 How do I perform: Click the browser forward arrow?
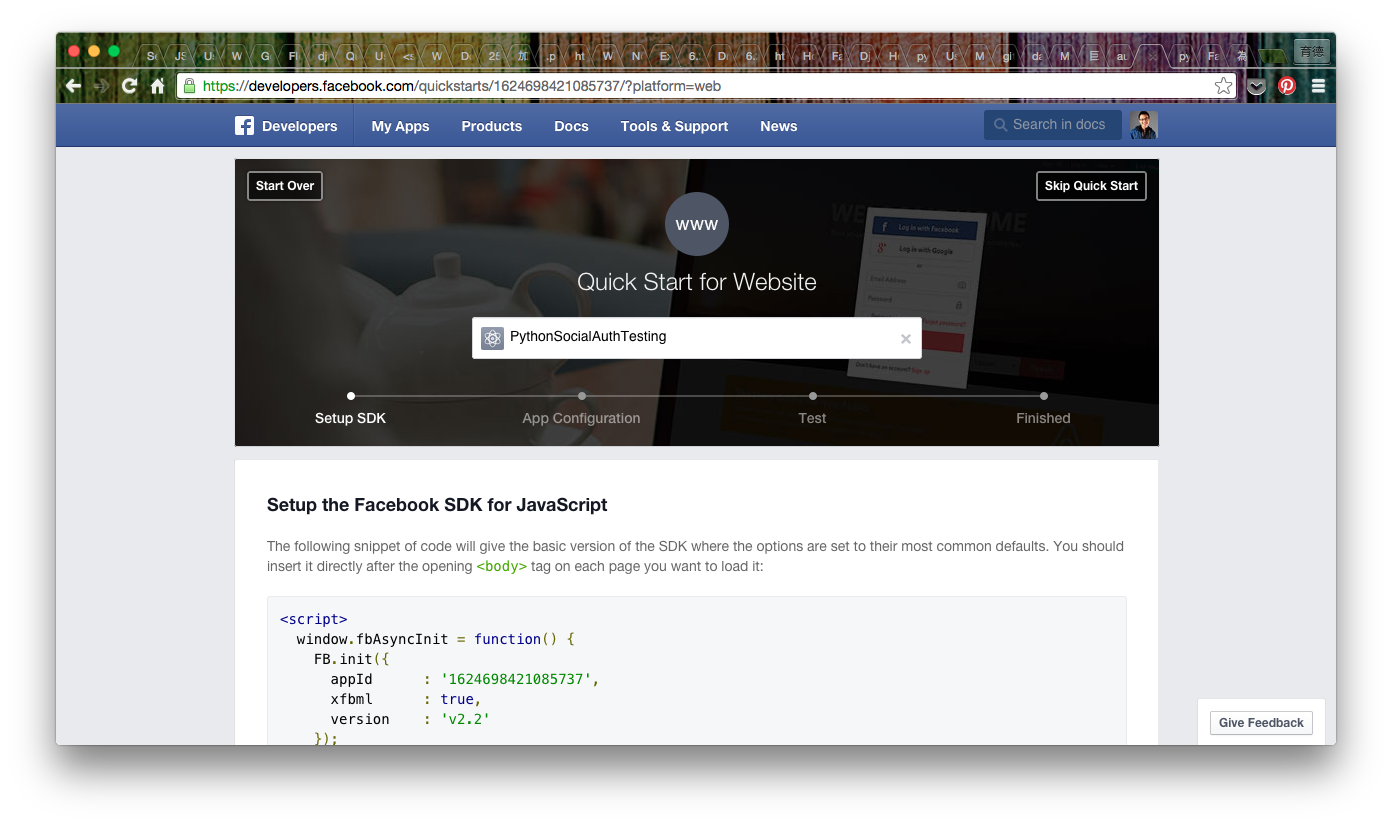101,86
